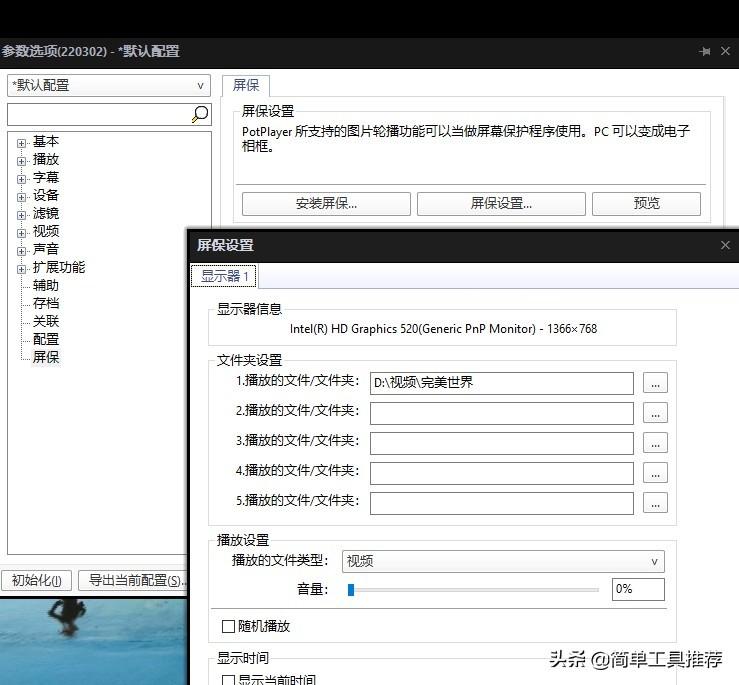
Task: Browse for folder 2 with ... button
Action: pyautogui.click(x=655, y=413)
